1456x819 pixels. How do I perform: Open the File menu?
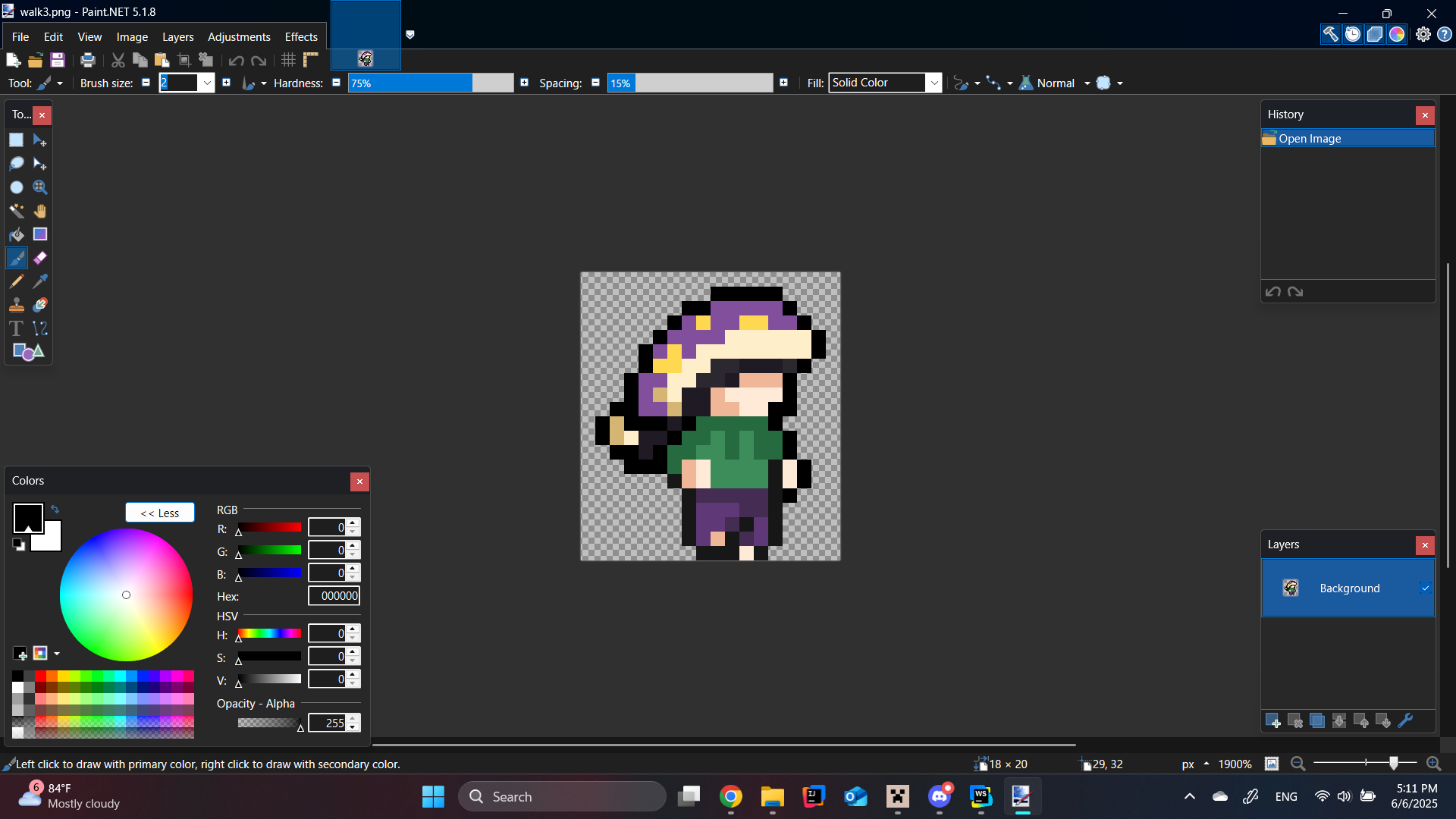[20, 36]
